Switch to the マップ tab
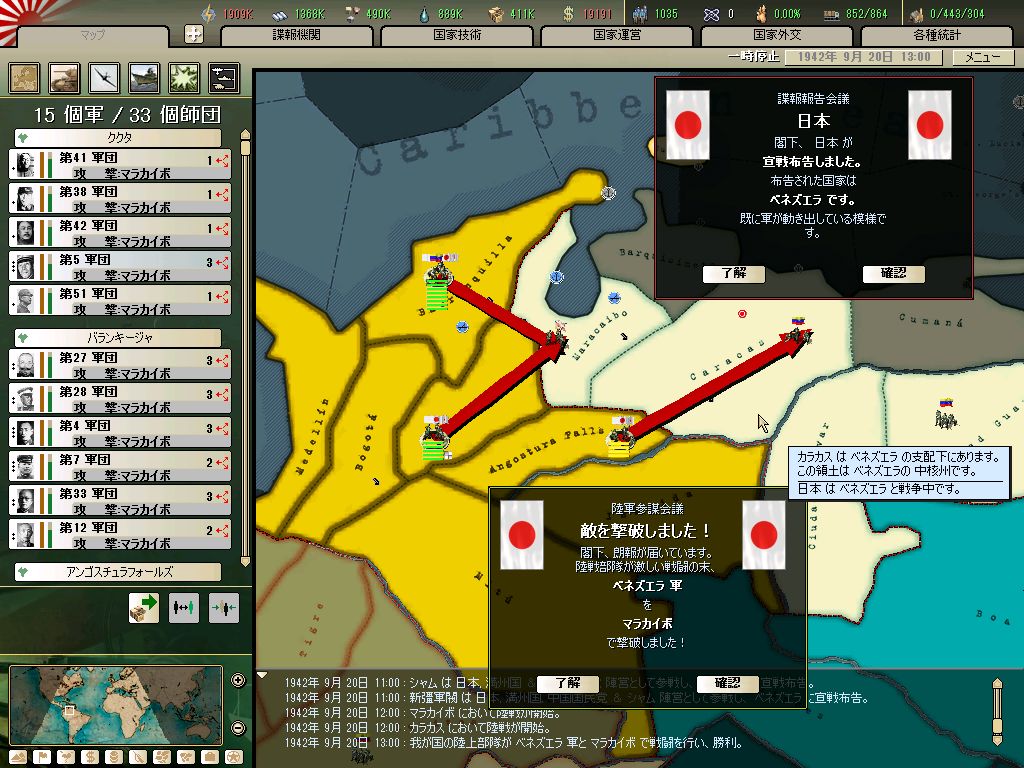This screenshot has height=768, width=1024. coord(93,35)
